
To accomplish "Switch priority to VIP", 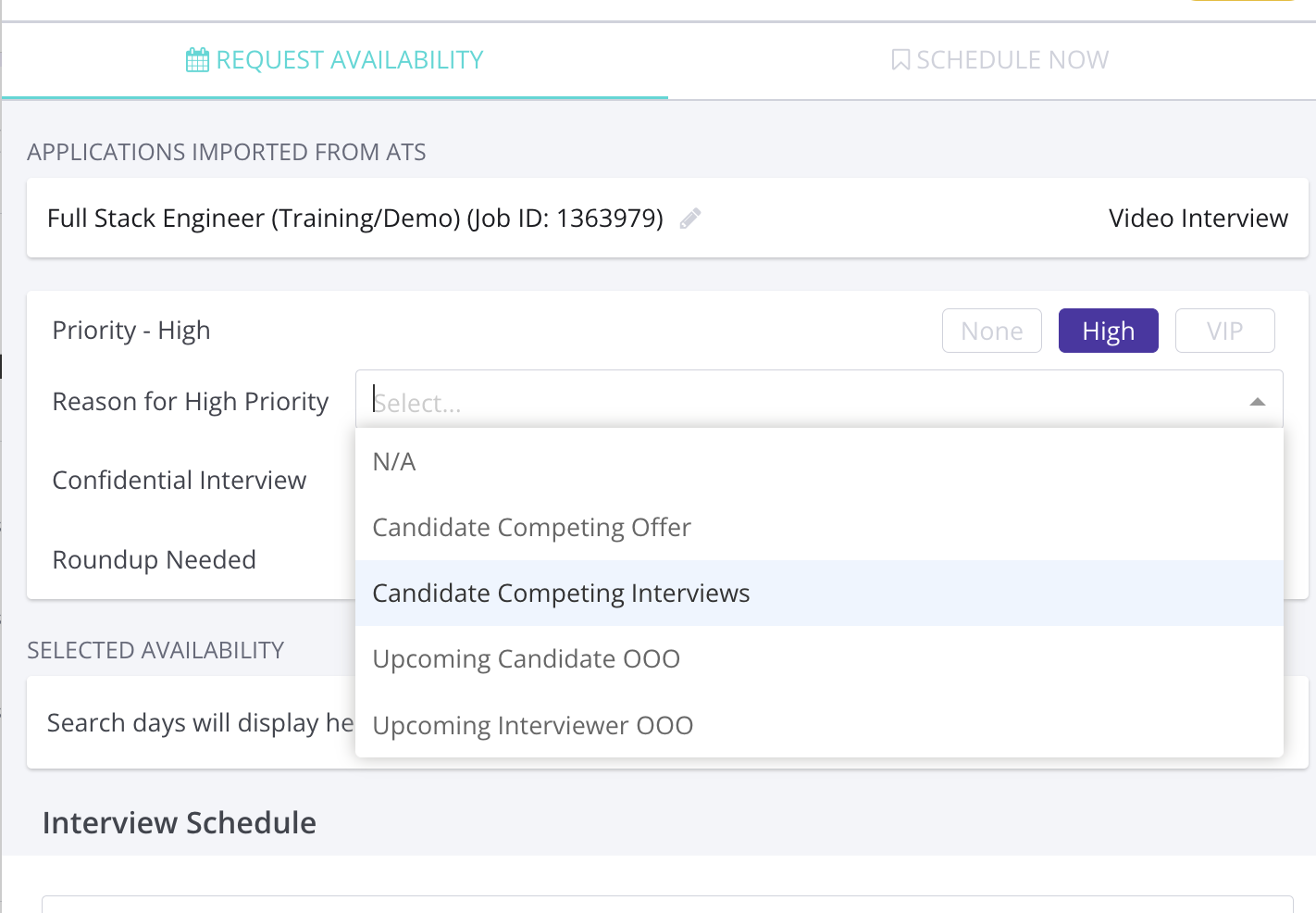I will 1224,331.
